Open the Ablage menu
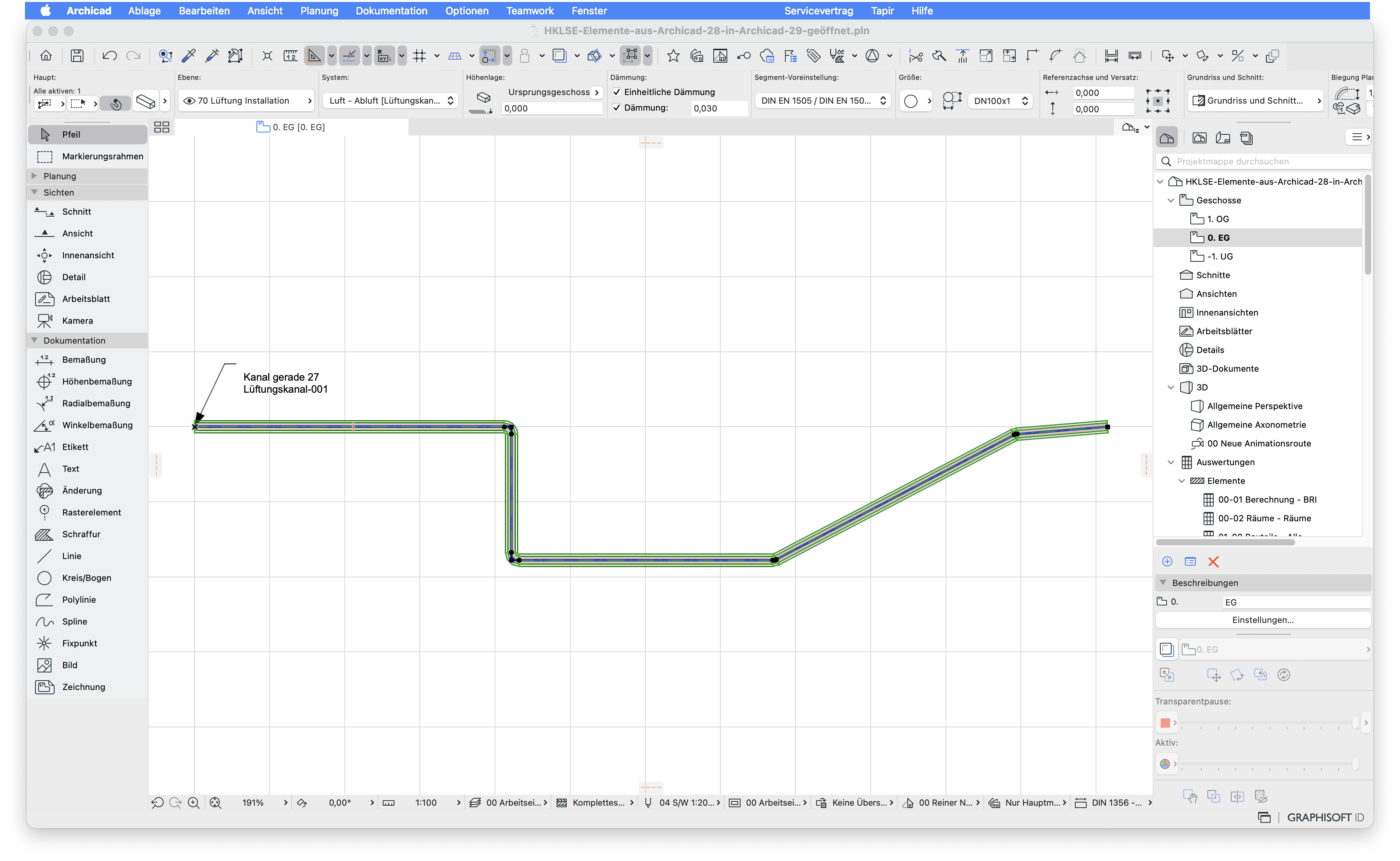 [x=144, y=10]
